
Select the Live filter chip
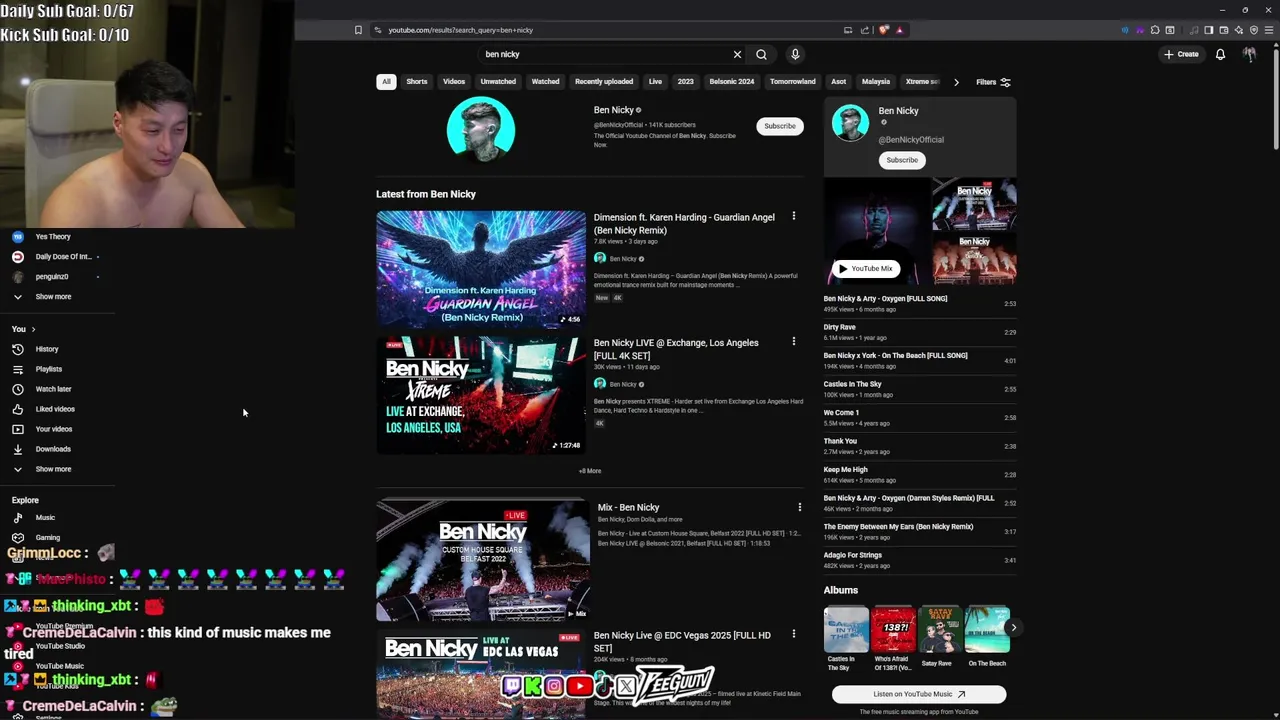coord(655,82)
